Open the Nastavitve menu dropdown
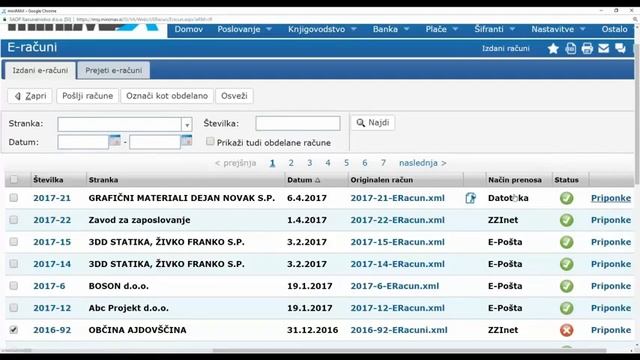Viewport: 640px width, 360px height. pos(558,29)
